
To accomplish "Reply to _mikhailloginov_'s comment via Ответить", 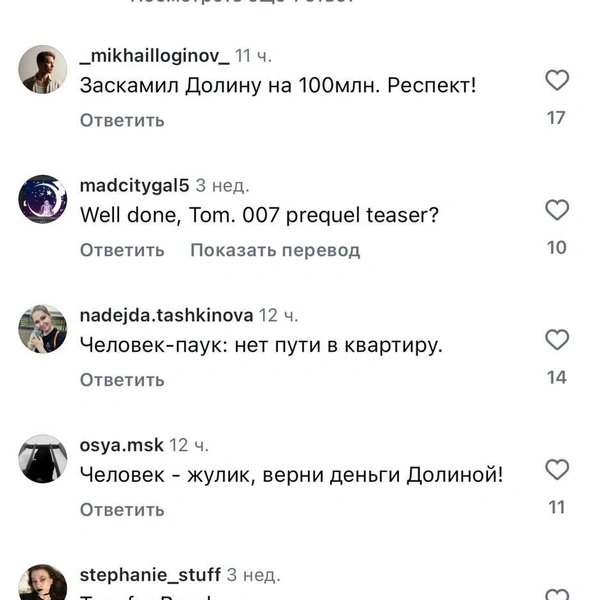I will (x=122, y=120).
